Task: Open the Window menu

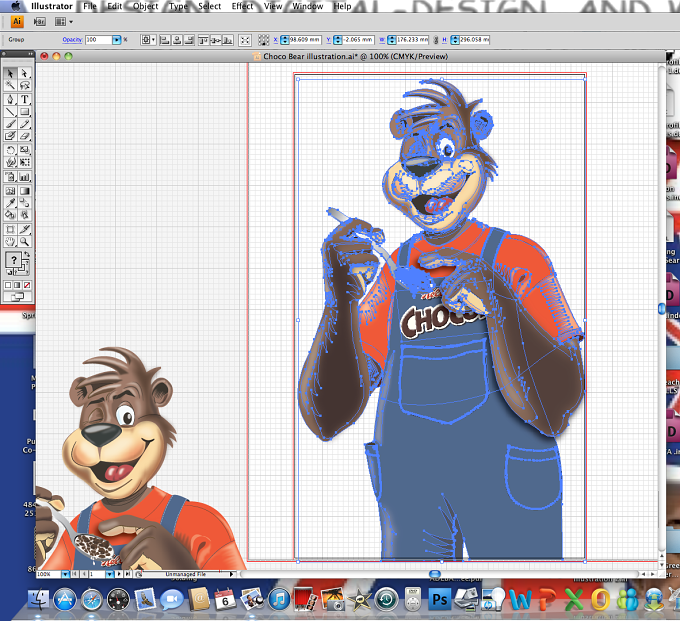Action: pos(307,6)
